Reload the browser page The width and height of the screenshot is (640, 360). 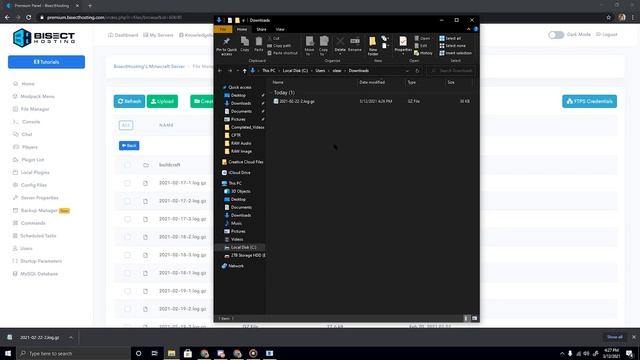coord(29,17)
